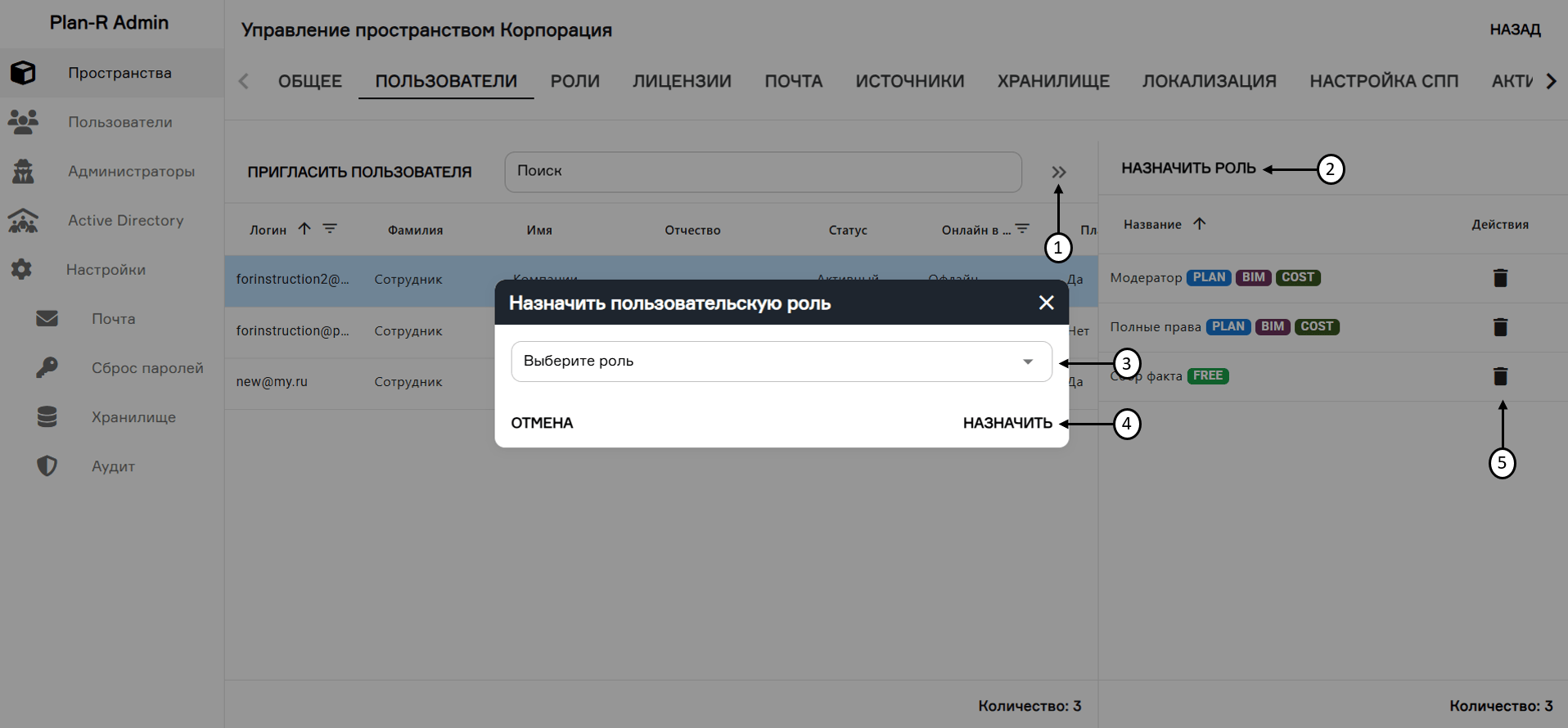
Task: Delete the Модератор role with trash icon
Action: click(1500, 278)
